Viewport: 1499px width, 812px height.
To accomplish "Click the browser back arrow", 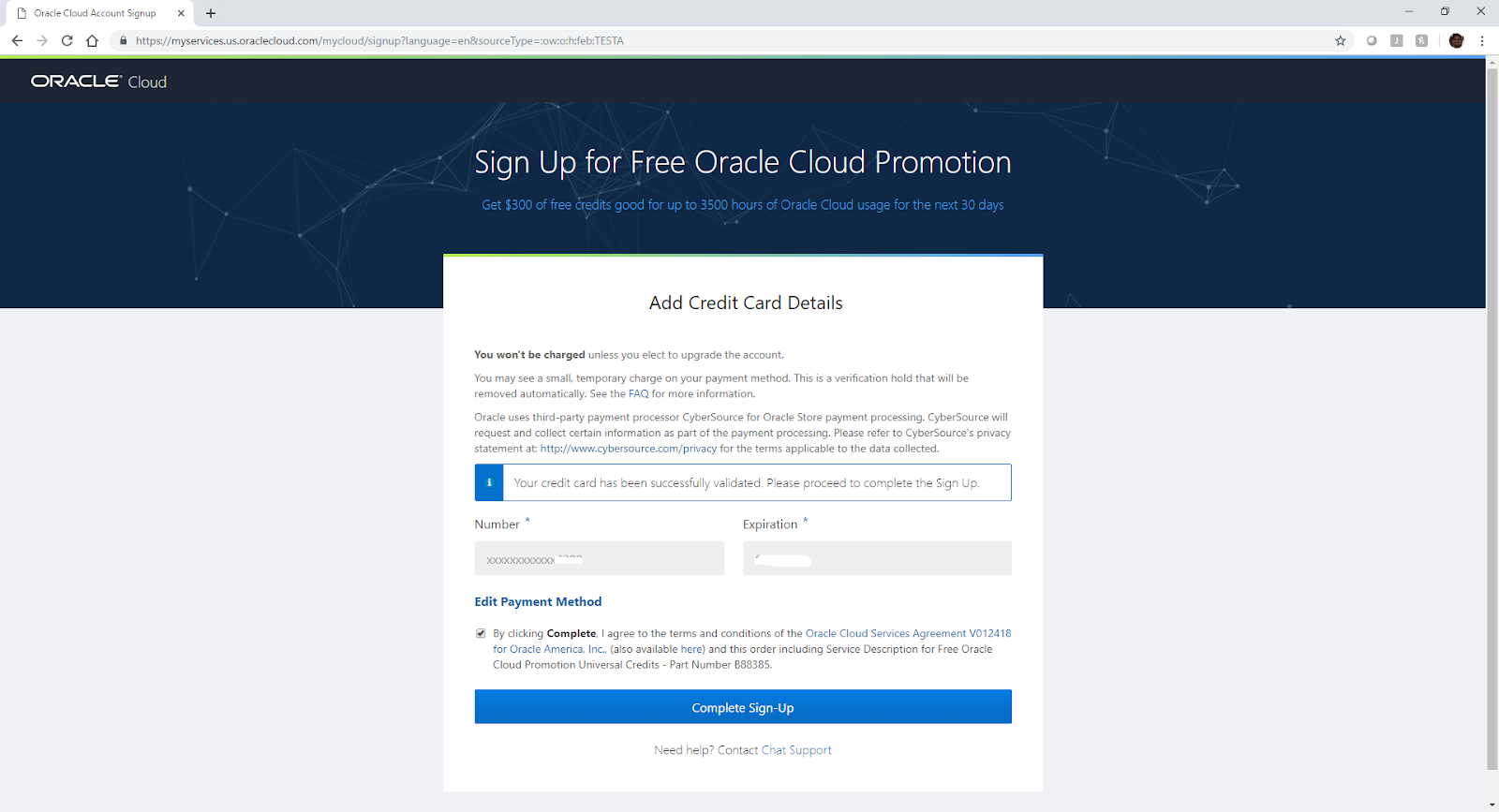I will coord(17,40).
